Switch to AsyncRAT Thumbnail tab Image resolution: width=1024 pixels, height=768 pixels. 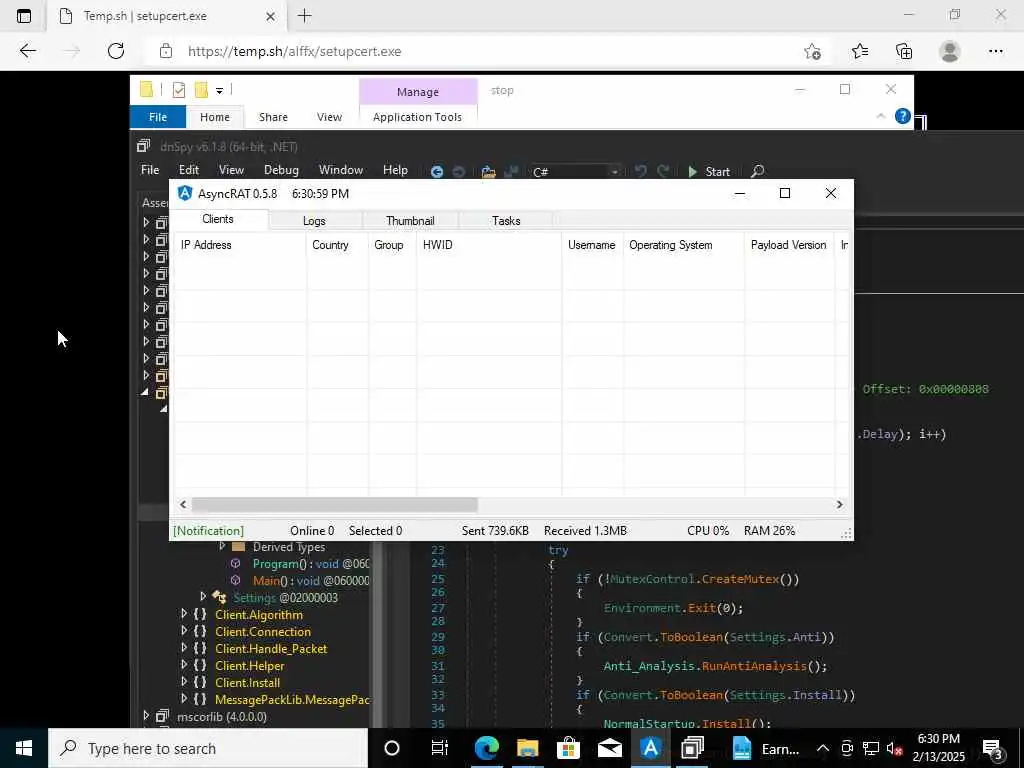click(410, 221)
